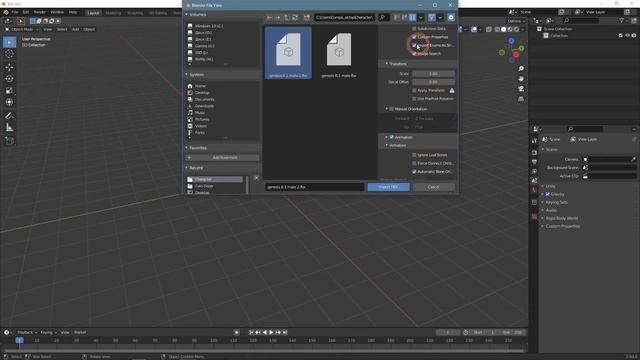Viewport: 640px width, 360px height.
Task: Toggle Subdivision Data checkbox
Action: [414, 29]
